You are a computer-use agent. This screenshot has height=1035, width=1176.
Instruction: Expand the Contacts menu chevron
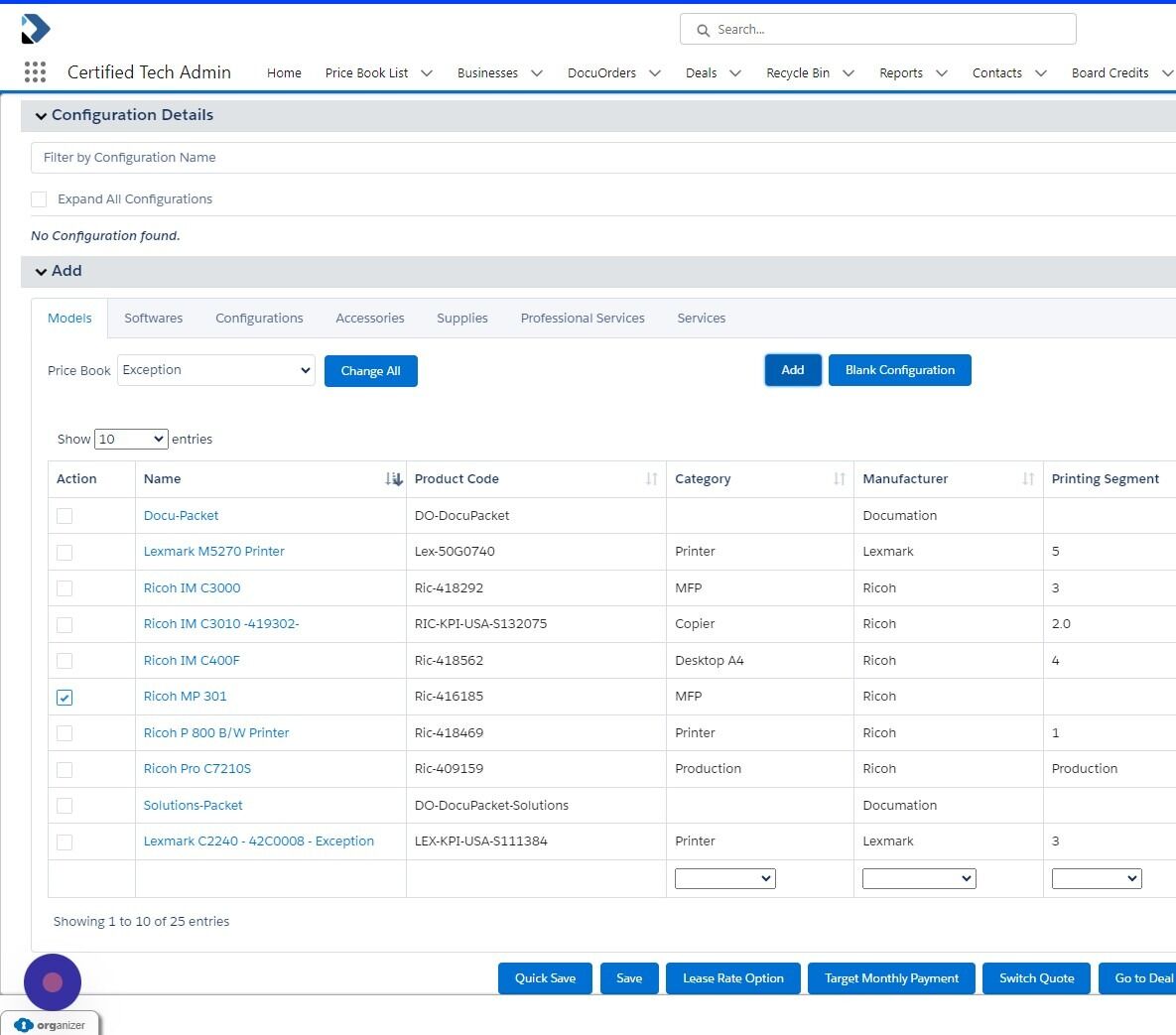coord(1040,72)
